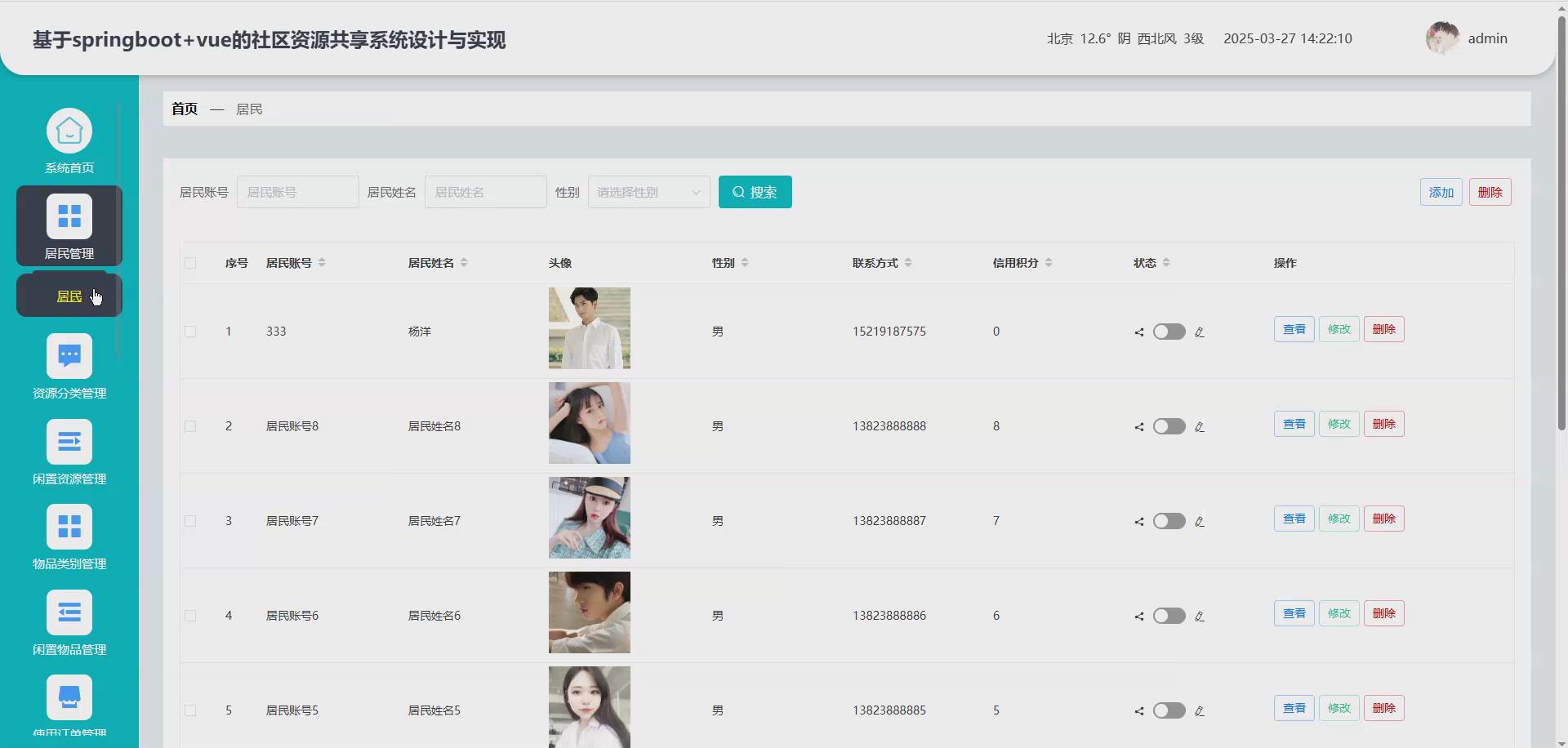Sort by 信用积分 column arrows
The height and width of the screenshot is (748, 1568).
1049,263
